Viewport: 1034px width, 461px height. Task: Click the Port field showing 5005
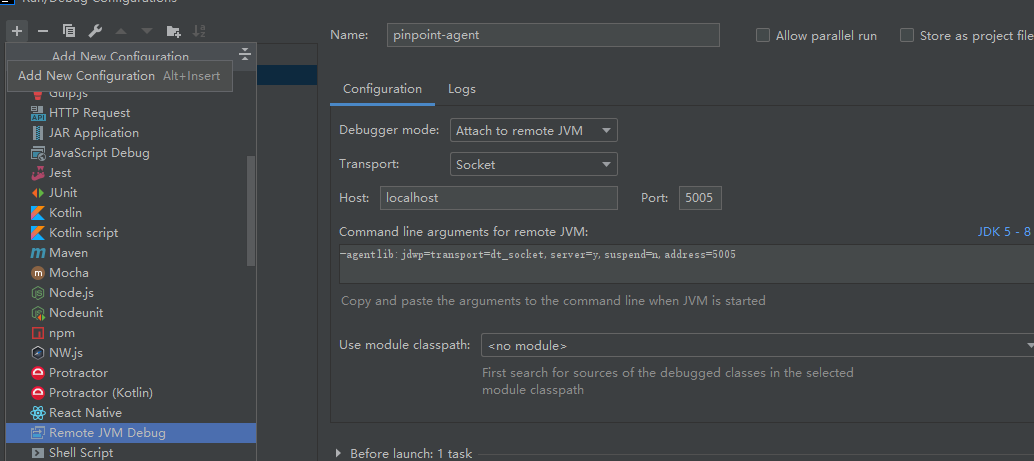[700, 198]
